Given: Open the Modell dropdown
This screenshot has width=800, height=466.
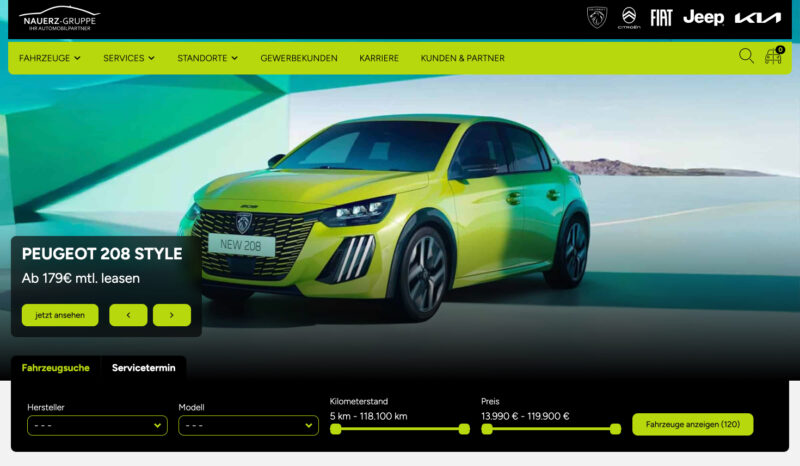Looking at the screenshot, I should (x=248, y=425).
